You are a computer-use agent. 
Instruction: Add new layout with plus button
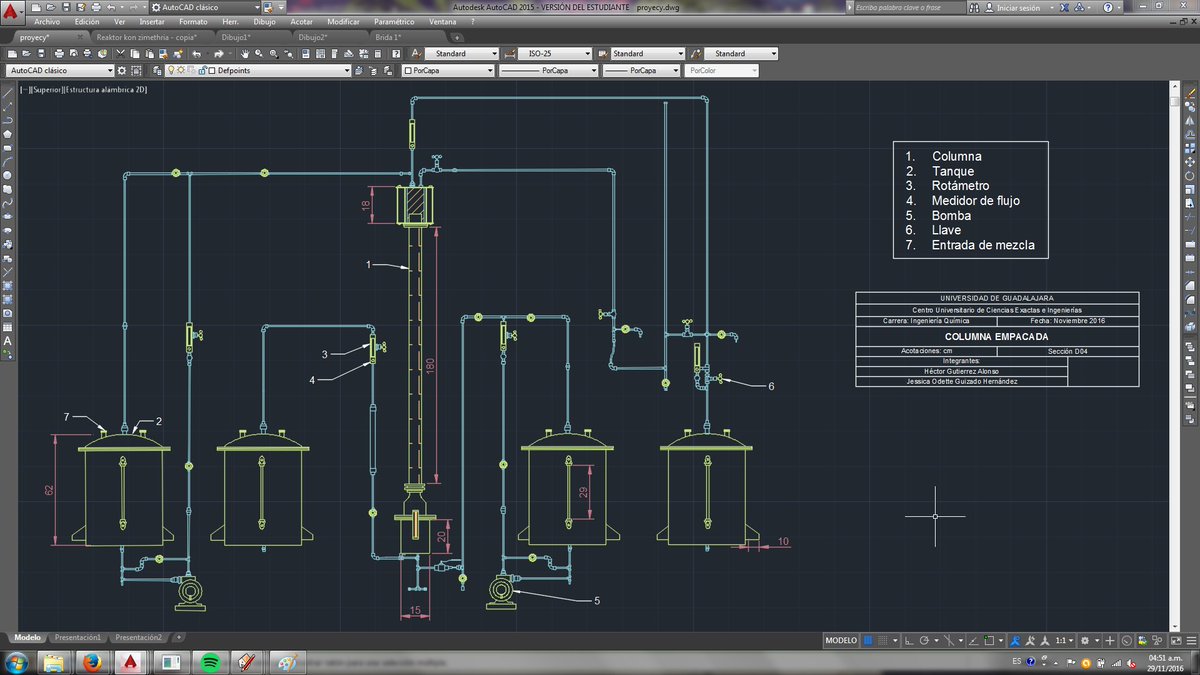[179, 637]
